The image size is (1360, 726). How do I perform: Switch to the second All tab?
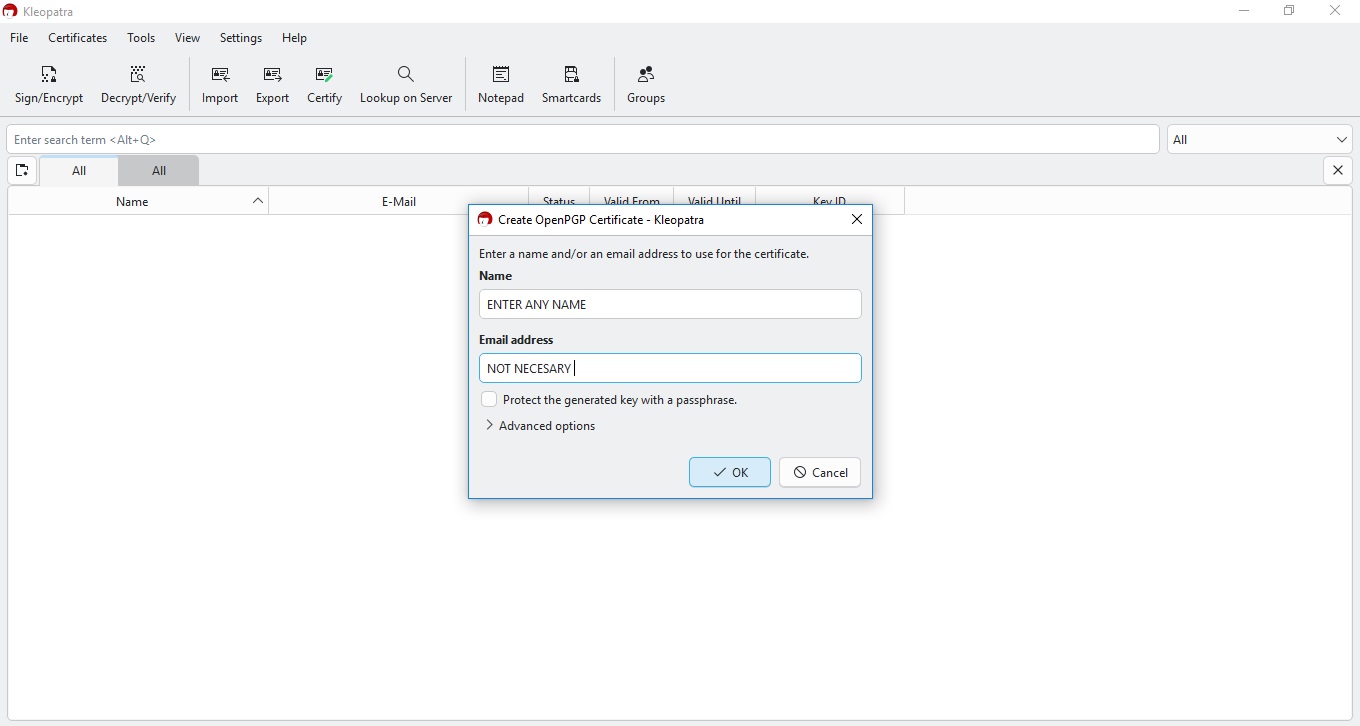[x=159, y=171]
